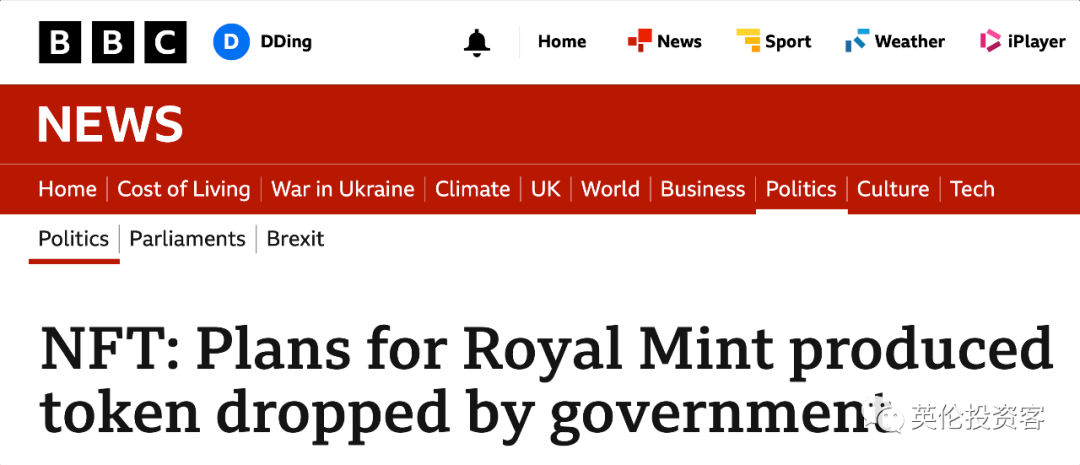Open the World news section
The width and height of the screenshot is (1080, 465).
pos(610,189)
